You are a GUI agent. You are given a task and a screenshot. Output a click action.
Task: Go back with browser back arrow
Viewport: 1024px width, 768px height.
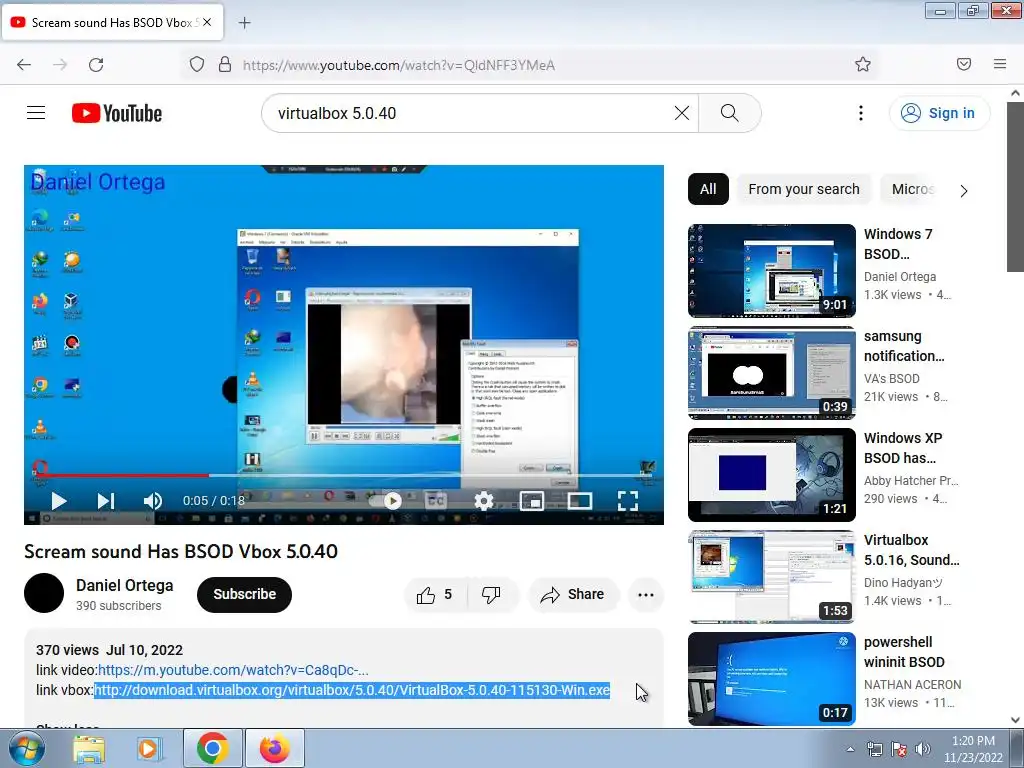point(24,64)
